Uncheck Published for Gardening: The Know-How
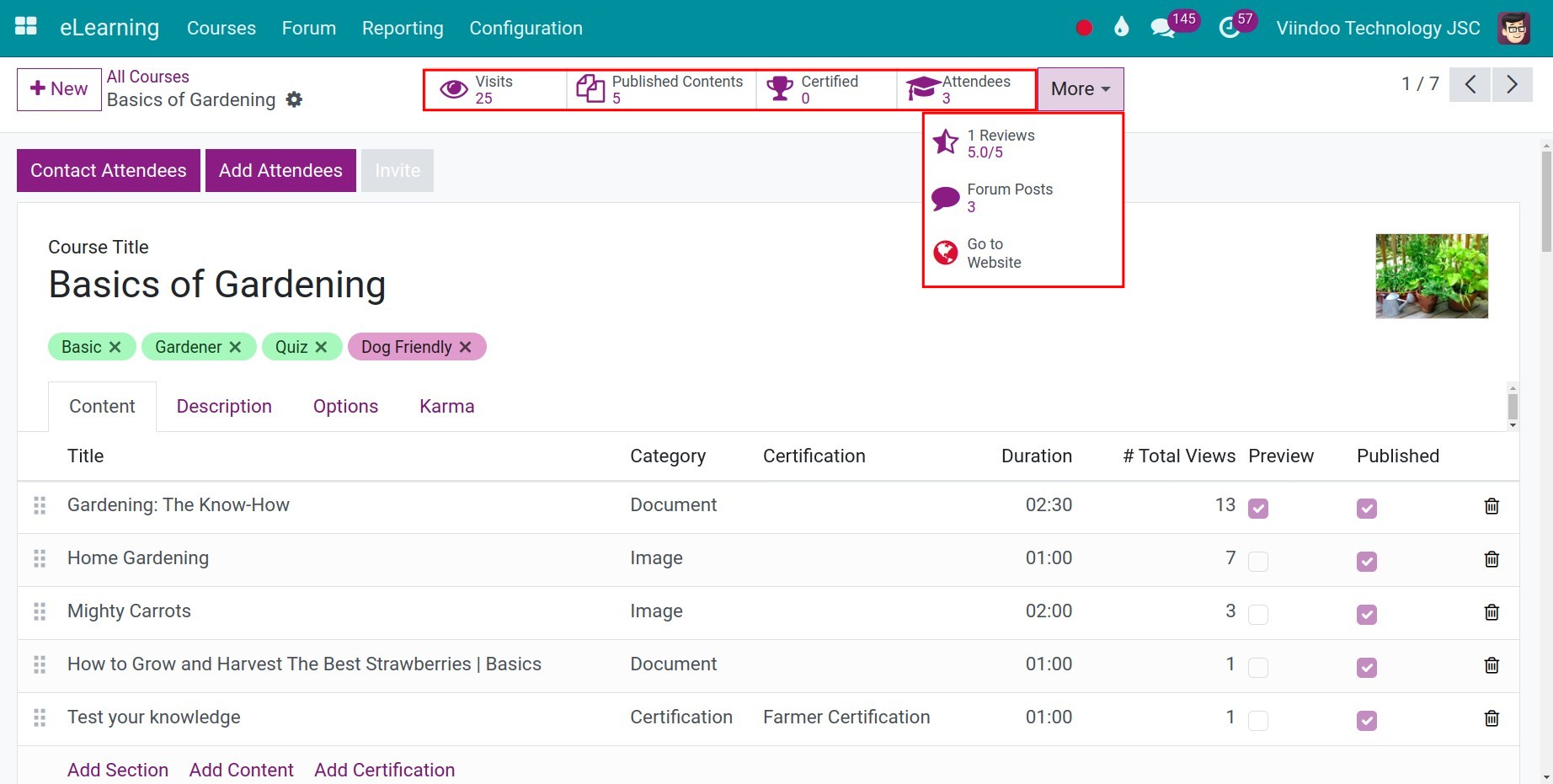 click(1367, 508)
